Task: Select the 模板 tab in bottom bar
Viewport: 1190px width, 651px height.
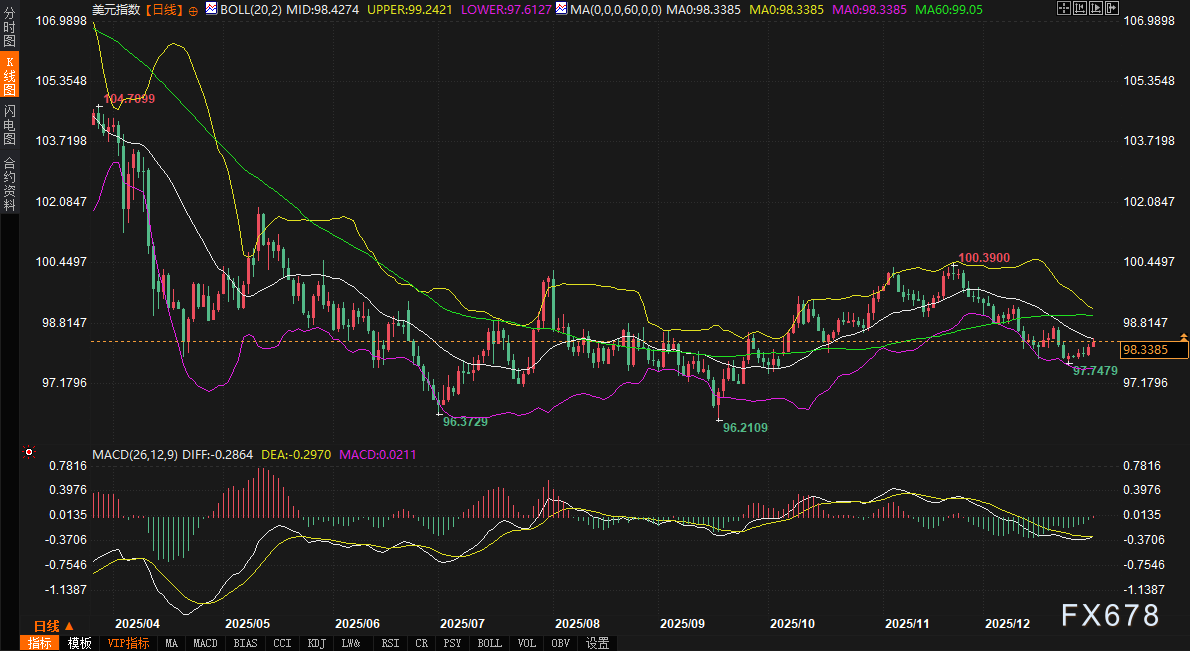Action: coord(80,643)
